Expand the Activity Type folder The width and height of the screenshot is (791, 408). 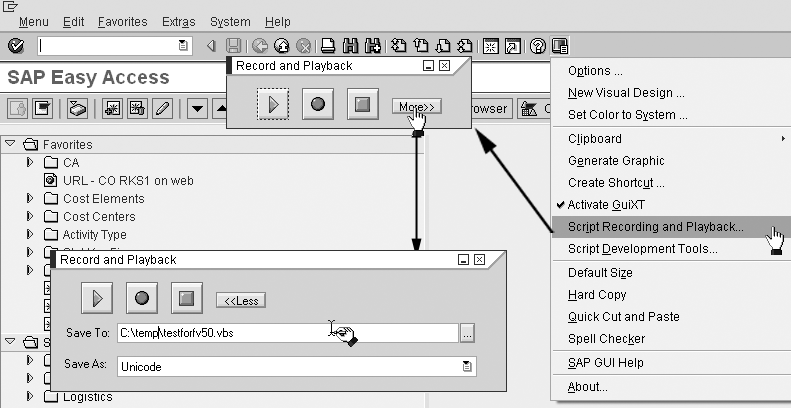click(x=30, y=235)
